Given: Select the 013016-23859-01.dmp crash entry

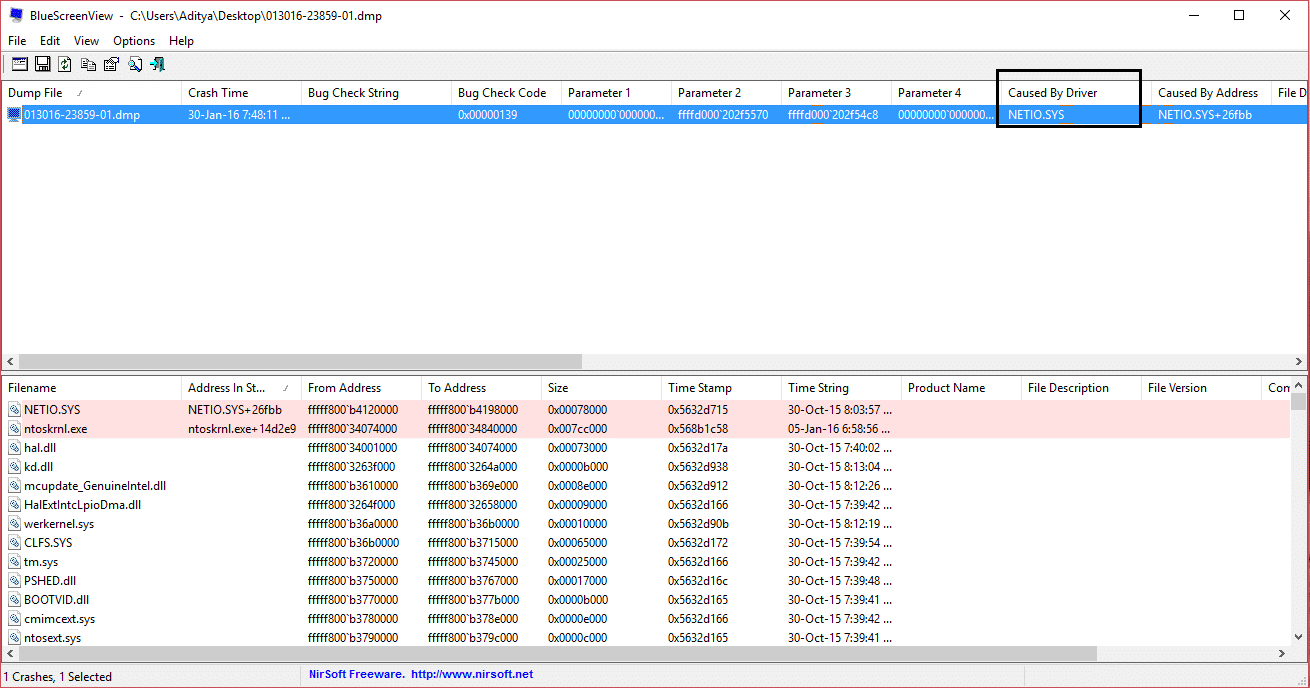Looking at the screenshot, I should [82, 115].
